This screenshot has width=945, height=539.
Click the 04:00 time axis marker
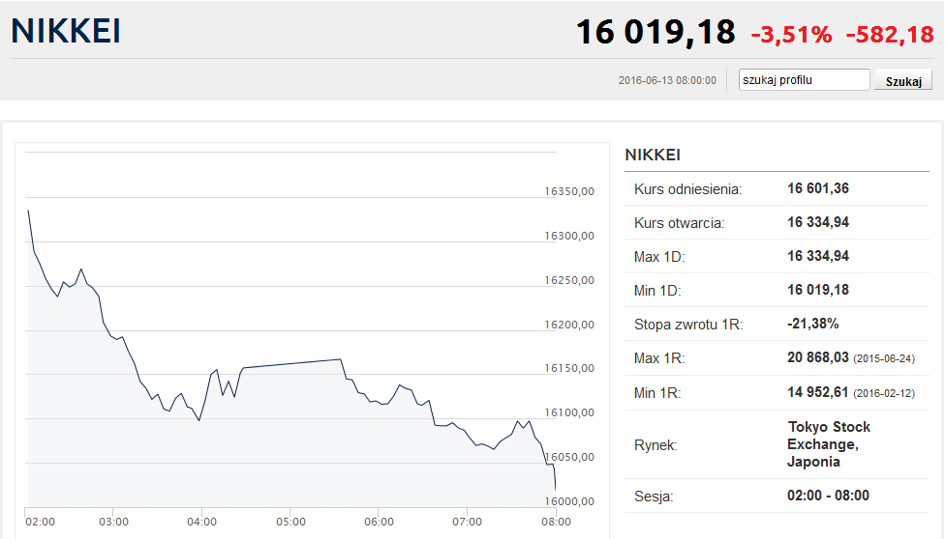click(202, 522)
